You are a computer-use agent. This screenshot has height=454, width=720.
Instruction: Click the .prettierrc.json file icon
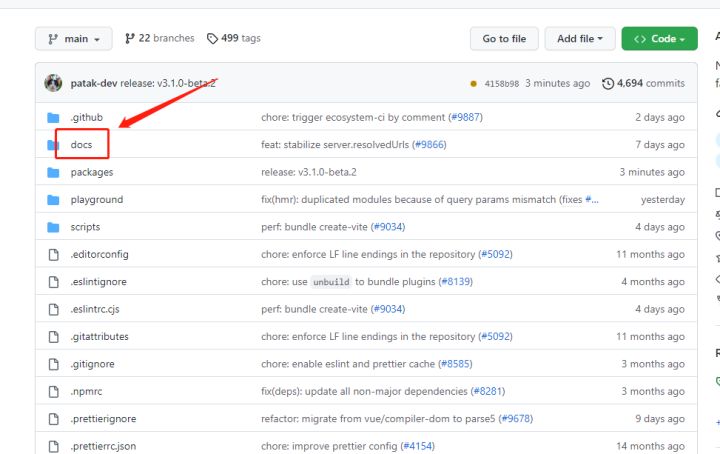[54, 446]
